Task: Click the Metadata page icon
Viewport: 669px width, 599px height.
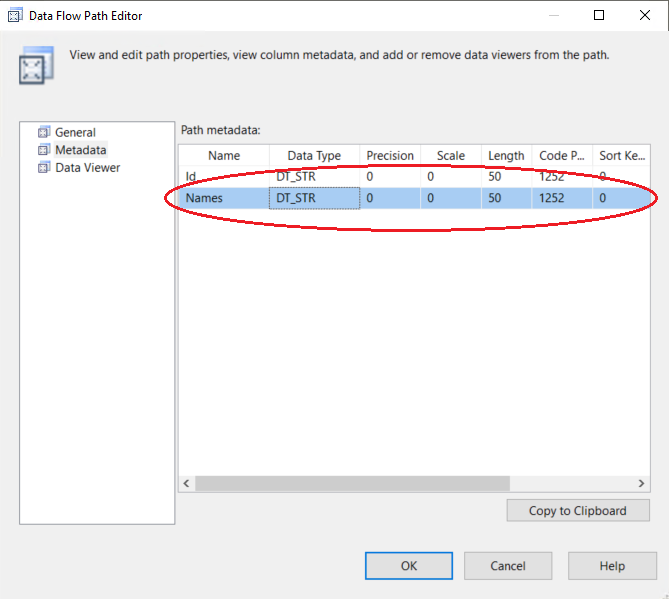Action: point(43,150)
